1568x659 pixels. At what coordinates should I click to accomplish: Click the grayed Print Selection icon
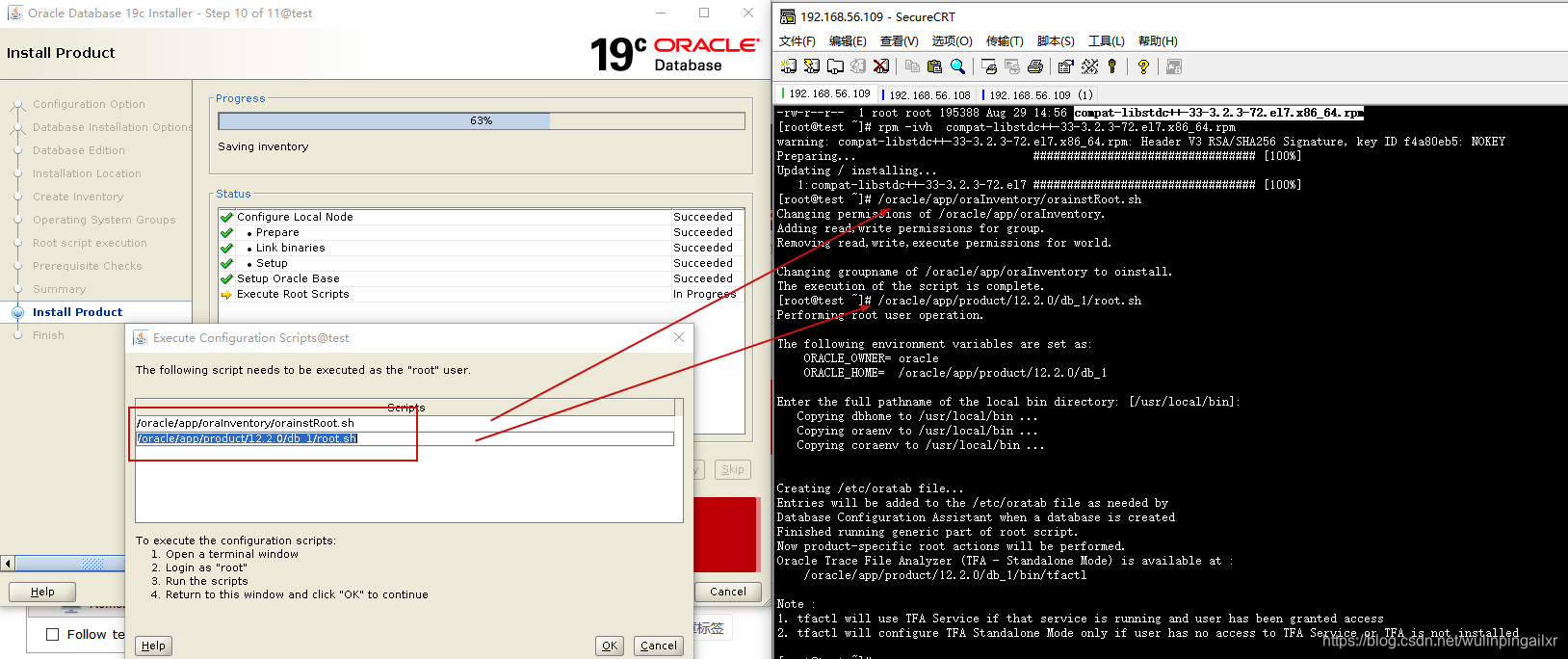tap(1012, 66)
